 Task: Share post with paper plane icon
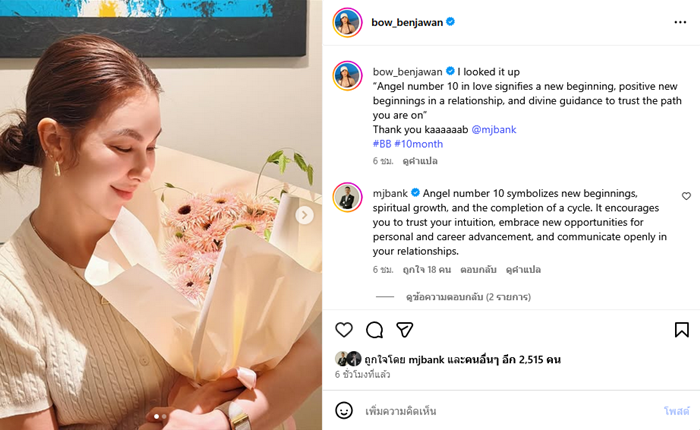[x=405, y=330]
